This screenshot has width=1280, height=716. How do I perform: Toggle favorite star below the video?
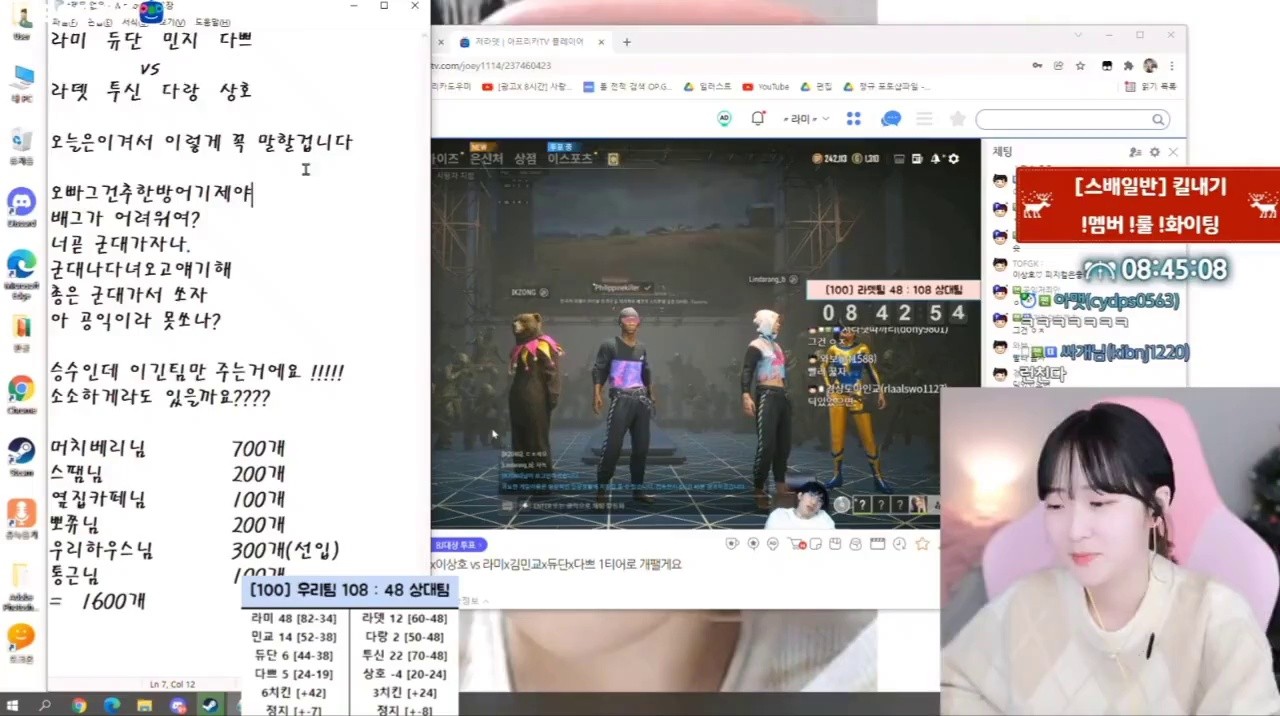pyautogui.click(x=922, y=544)
